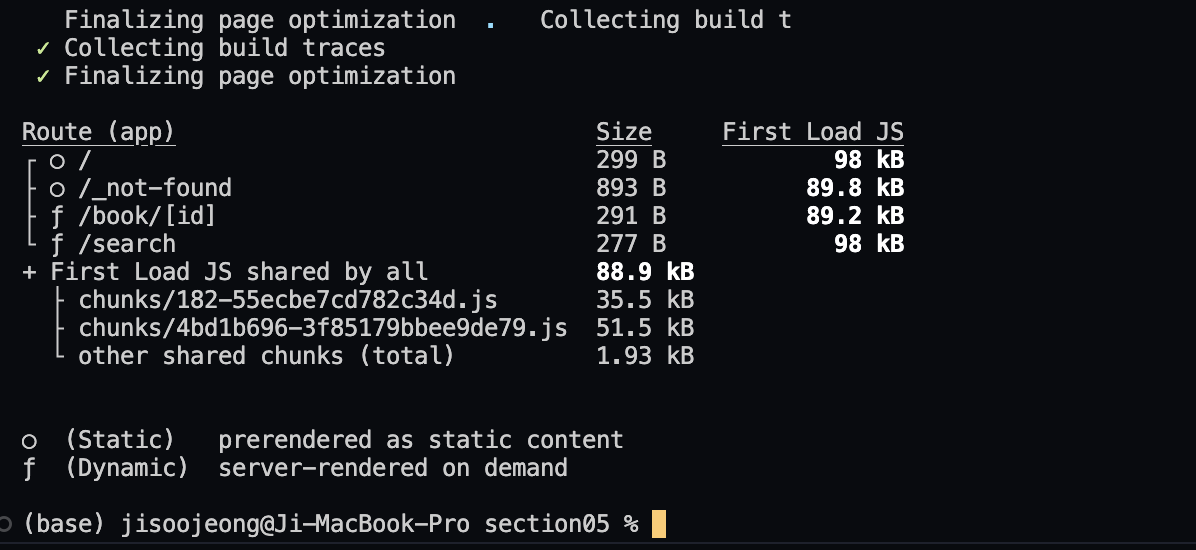Click the Size column header
Image resolution: width=1196 pixels, height=550 pixels.
point(624,133)
